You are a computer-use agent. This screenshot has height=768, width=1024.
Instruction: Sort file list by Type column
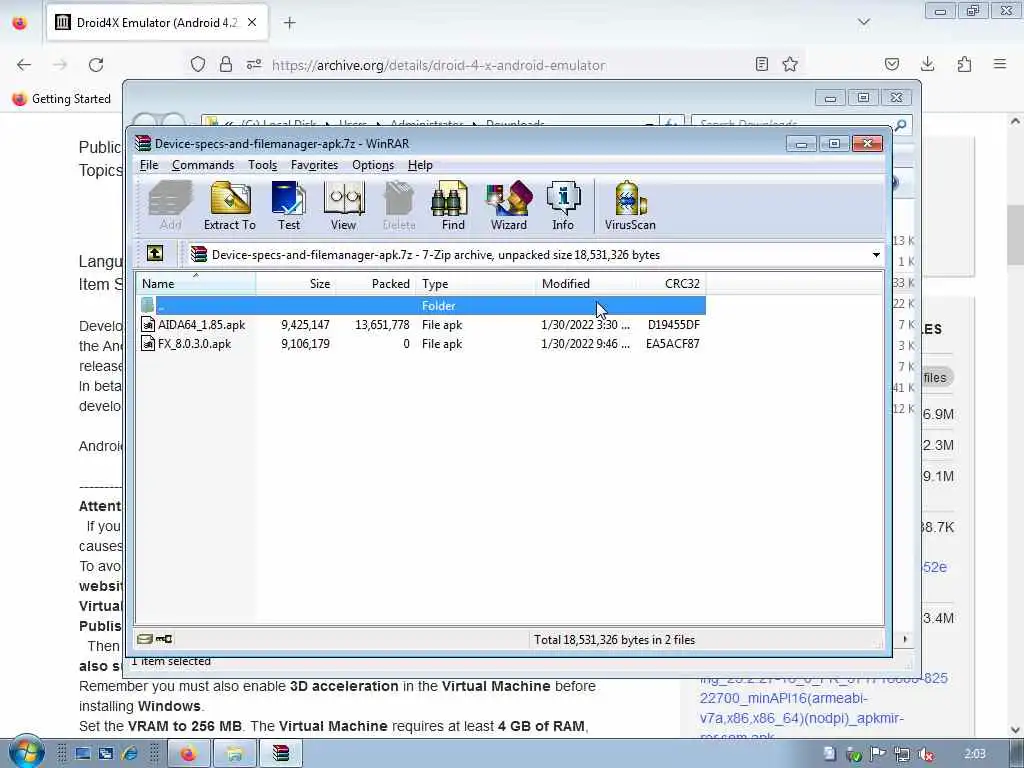(x=476, y=283)
